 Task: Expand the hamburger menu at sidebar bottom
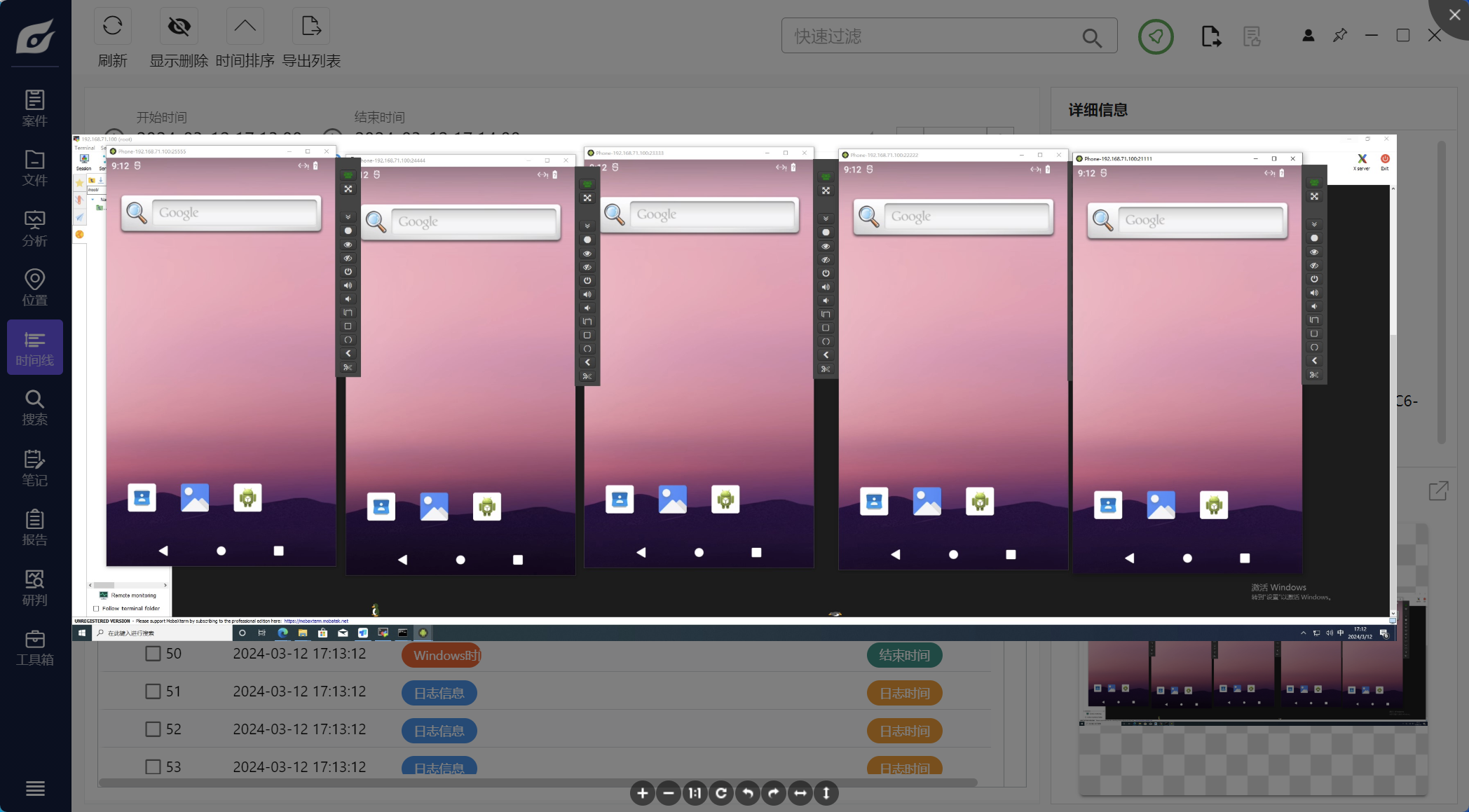[35, 788]
